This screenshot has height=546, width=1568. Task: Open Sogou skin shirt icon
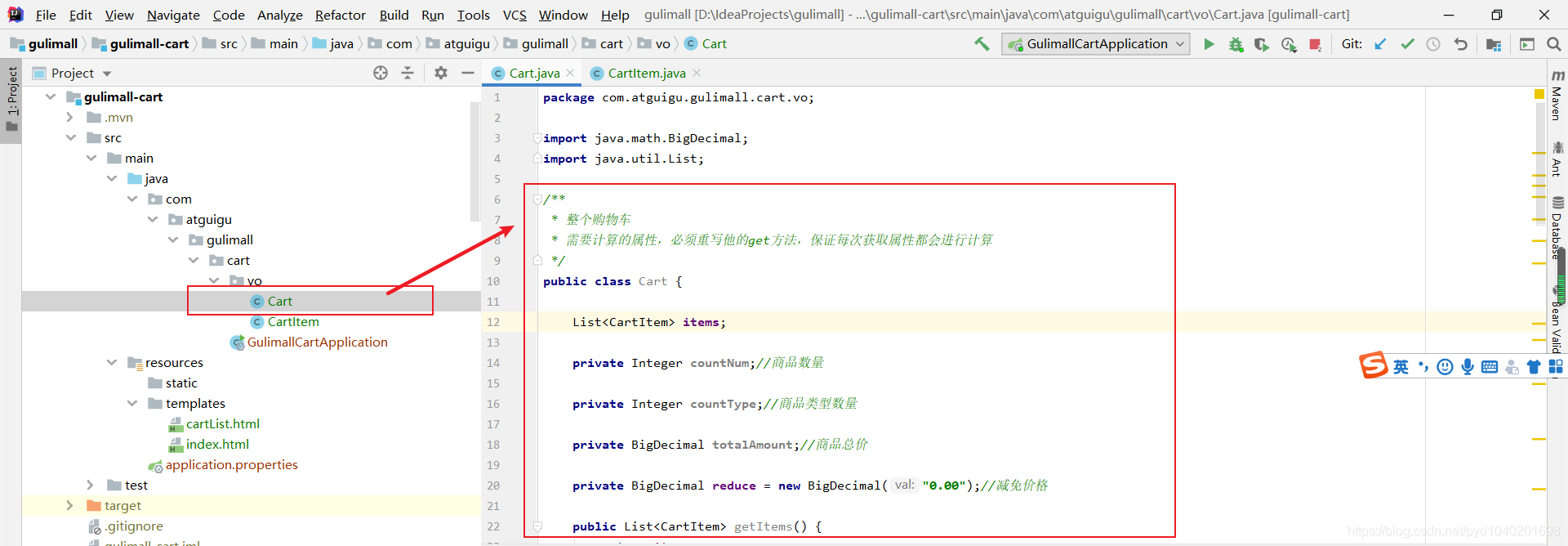click(1534, 367)
